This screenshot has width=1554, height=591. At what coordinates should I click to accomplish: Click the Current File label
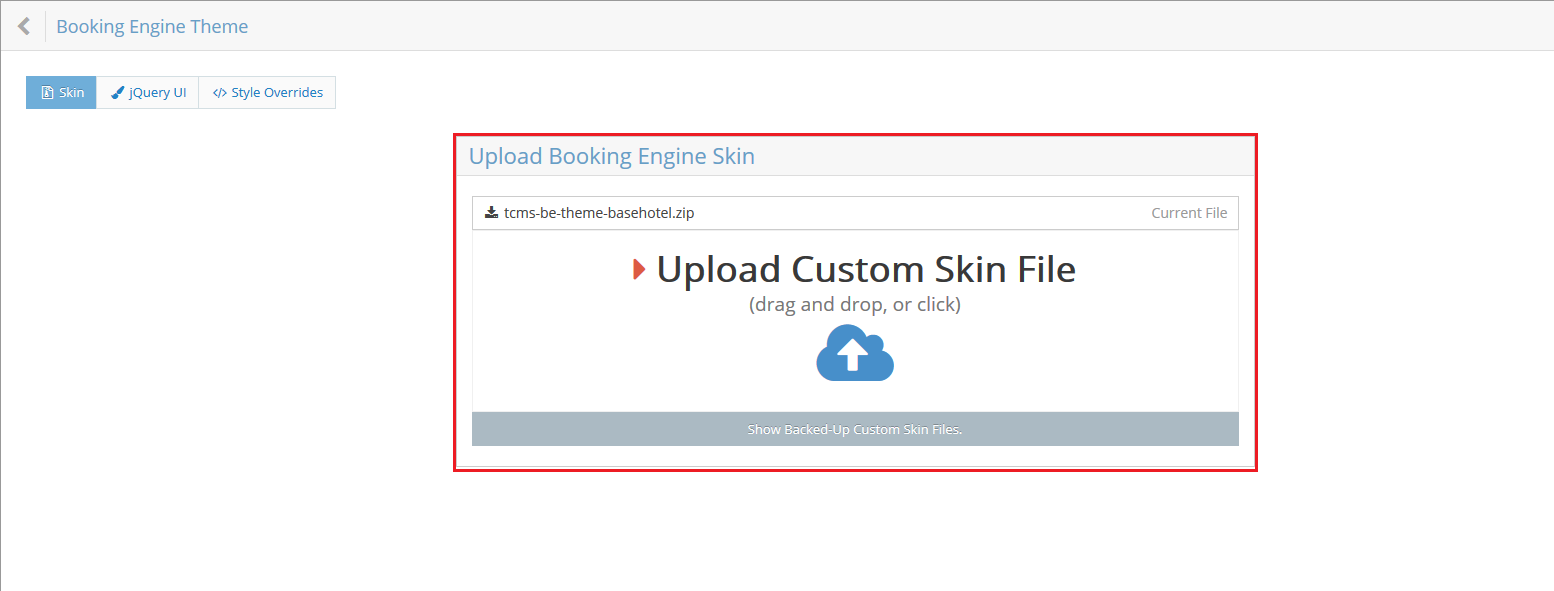(1189, 212)
